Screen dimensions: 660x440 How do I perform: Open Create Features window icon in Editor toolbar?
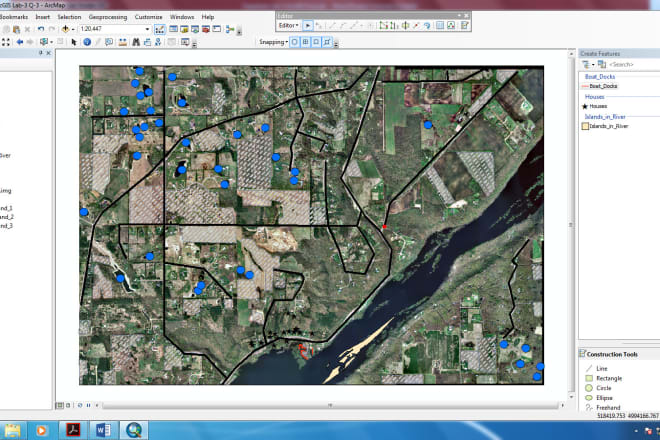point(465,26)
